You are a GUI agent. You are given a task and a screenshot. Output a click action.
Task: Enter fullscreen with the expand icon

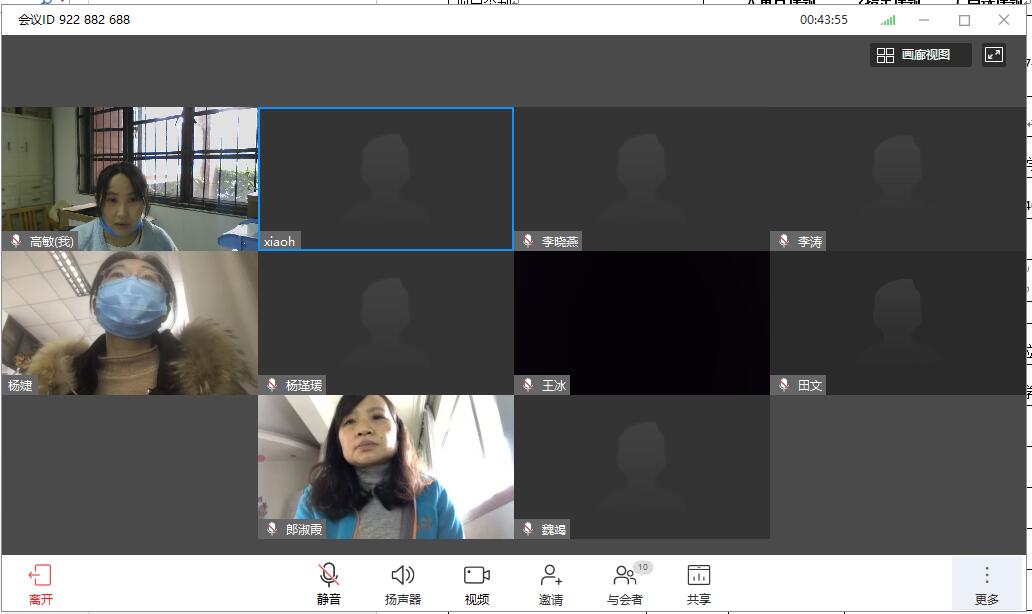993,55
